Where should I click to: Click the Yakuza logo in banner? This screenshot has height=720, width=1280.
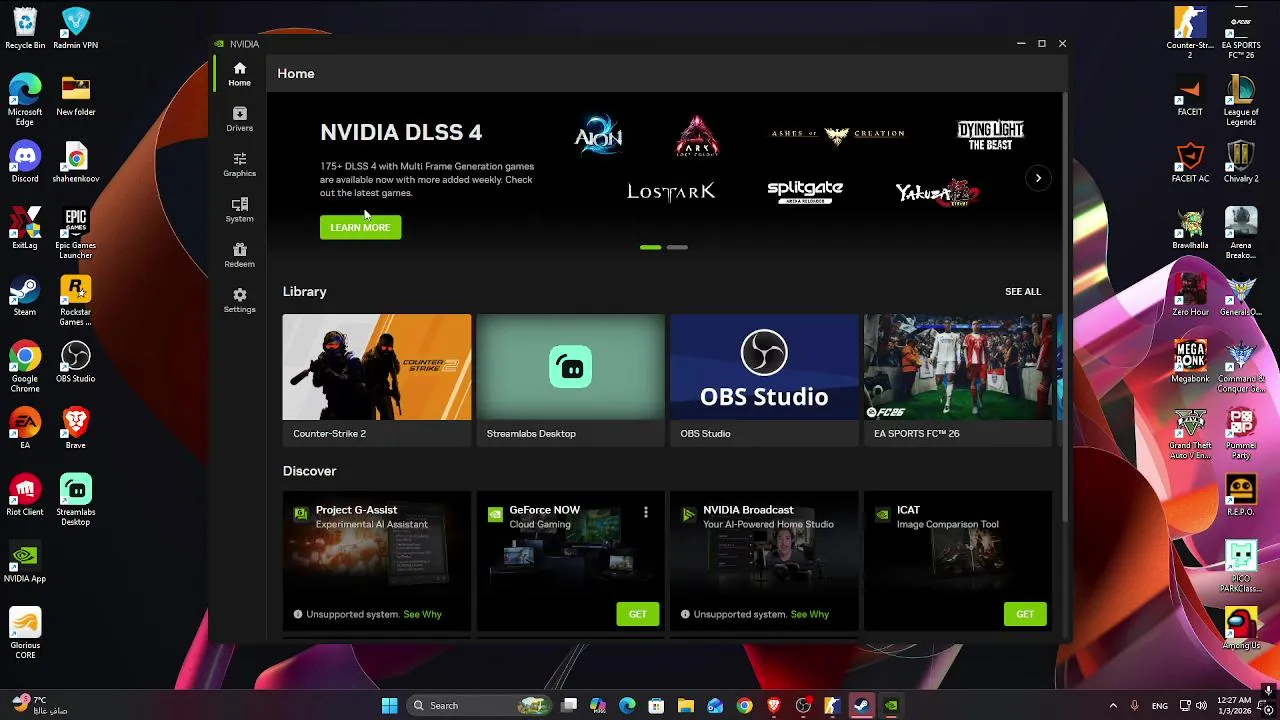click(x=937, y=192)
